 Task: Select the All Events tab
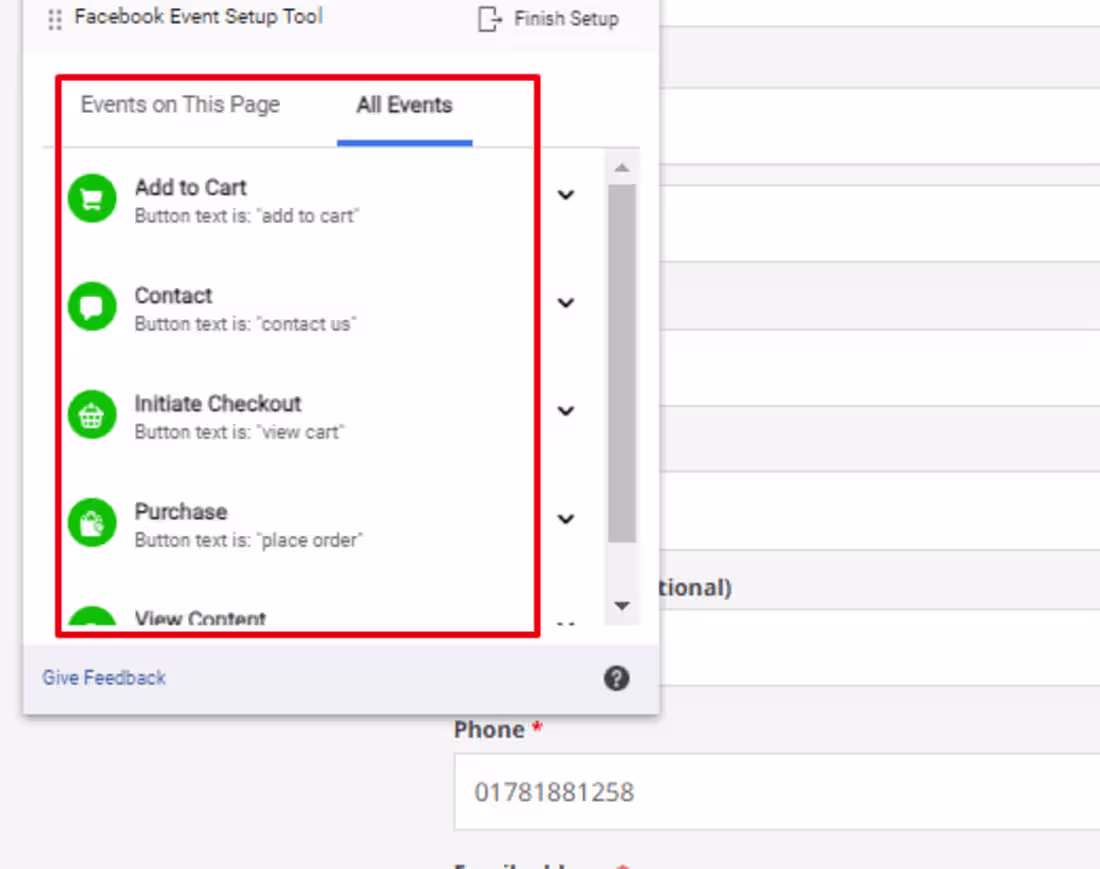pyautogui.click(x=404, y=105)
